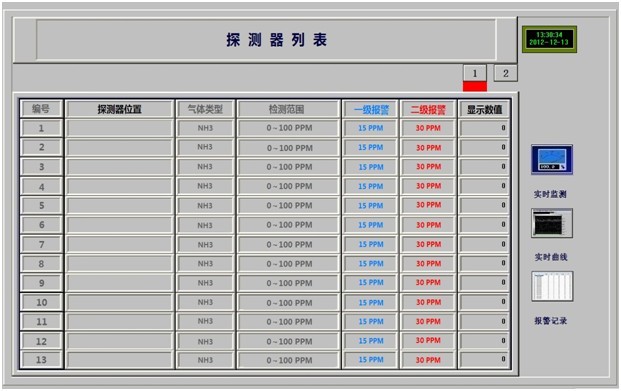The height and width of the screenshot is (391, 621).
Task: Switch to page 2 tab
Action: [x=505, y=73]
